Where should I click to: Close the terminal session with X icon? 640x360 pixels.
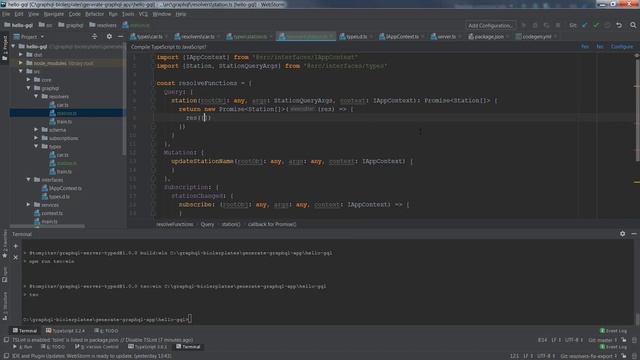(16, 258)
